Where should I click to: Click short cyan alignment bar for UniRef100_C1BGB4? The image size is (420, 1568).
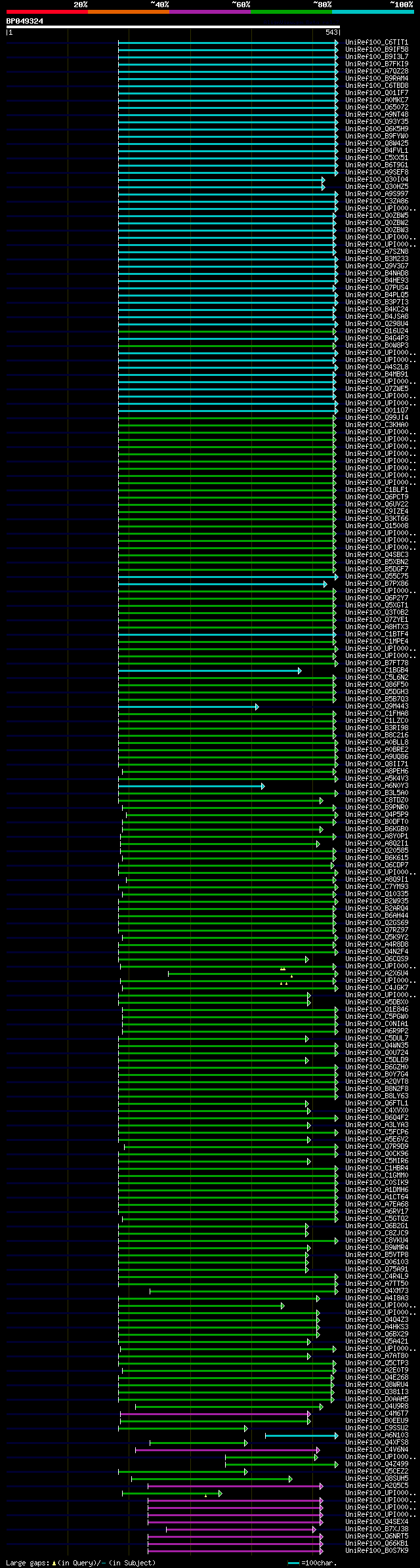pos(209,671)
